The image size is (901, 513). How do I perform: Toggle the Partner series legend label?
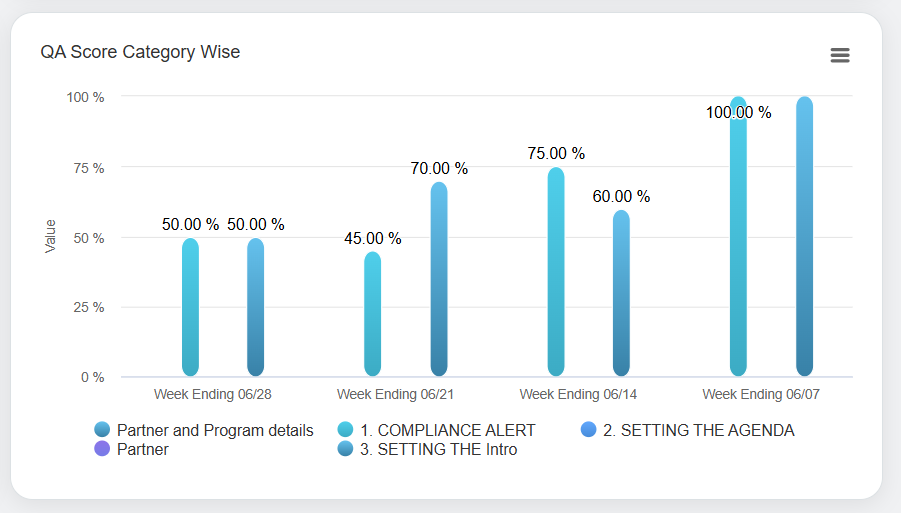143,450
